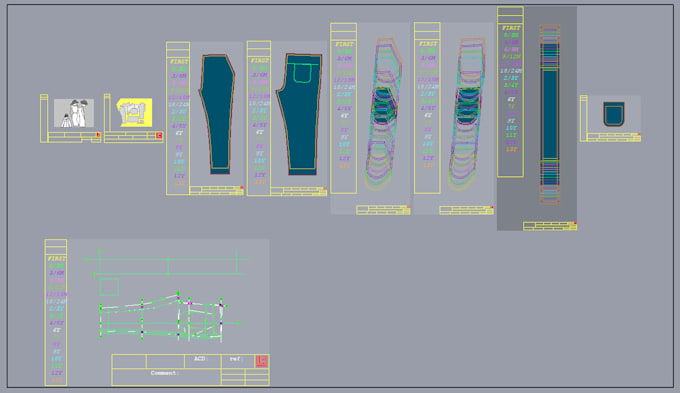This screenshot has height=393, width=680.
Task: Click white 6T size on waistband sheet
Action: pos(511,99)
